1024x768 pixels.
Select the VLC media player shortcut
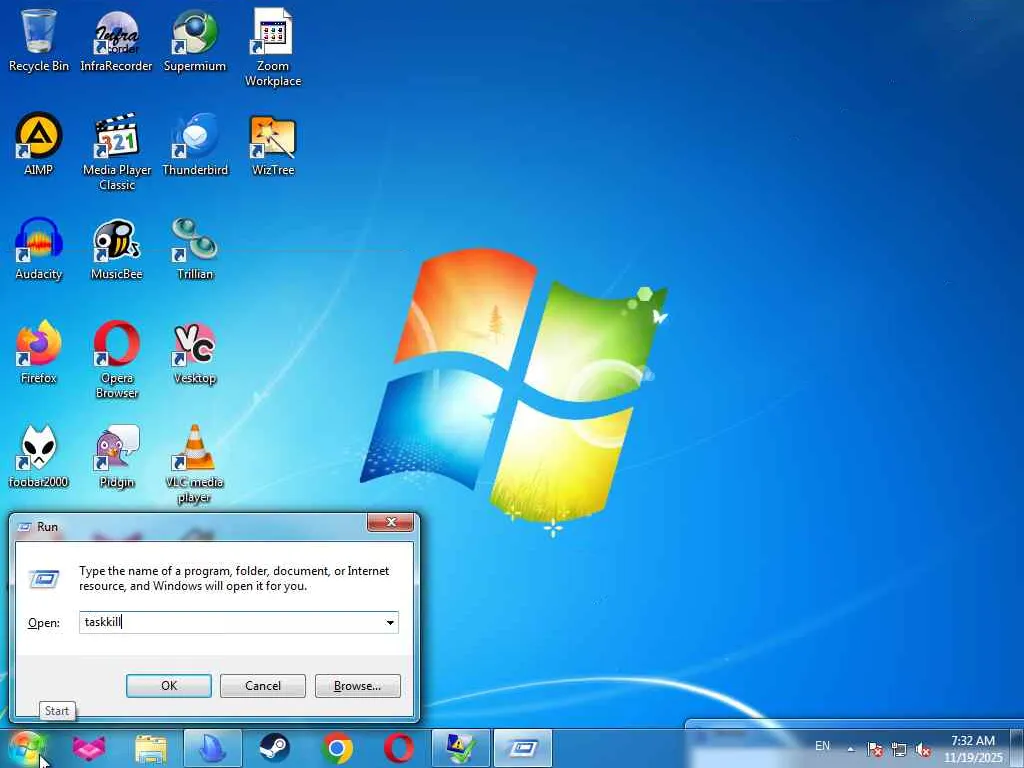pyautogui.click(x=195, y=464)
